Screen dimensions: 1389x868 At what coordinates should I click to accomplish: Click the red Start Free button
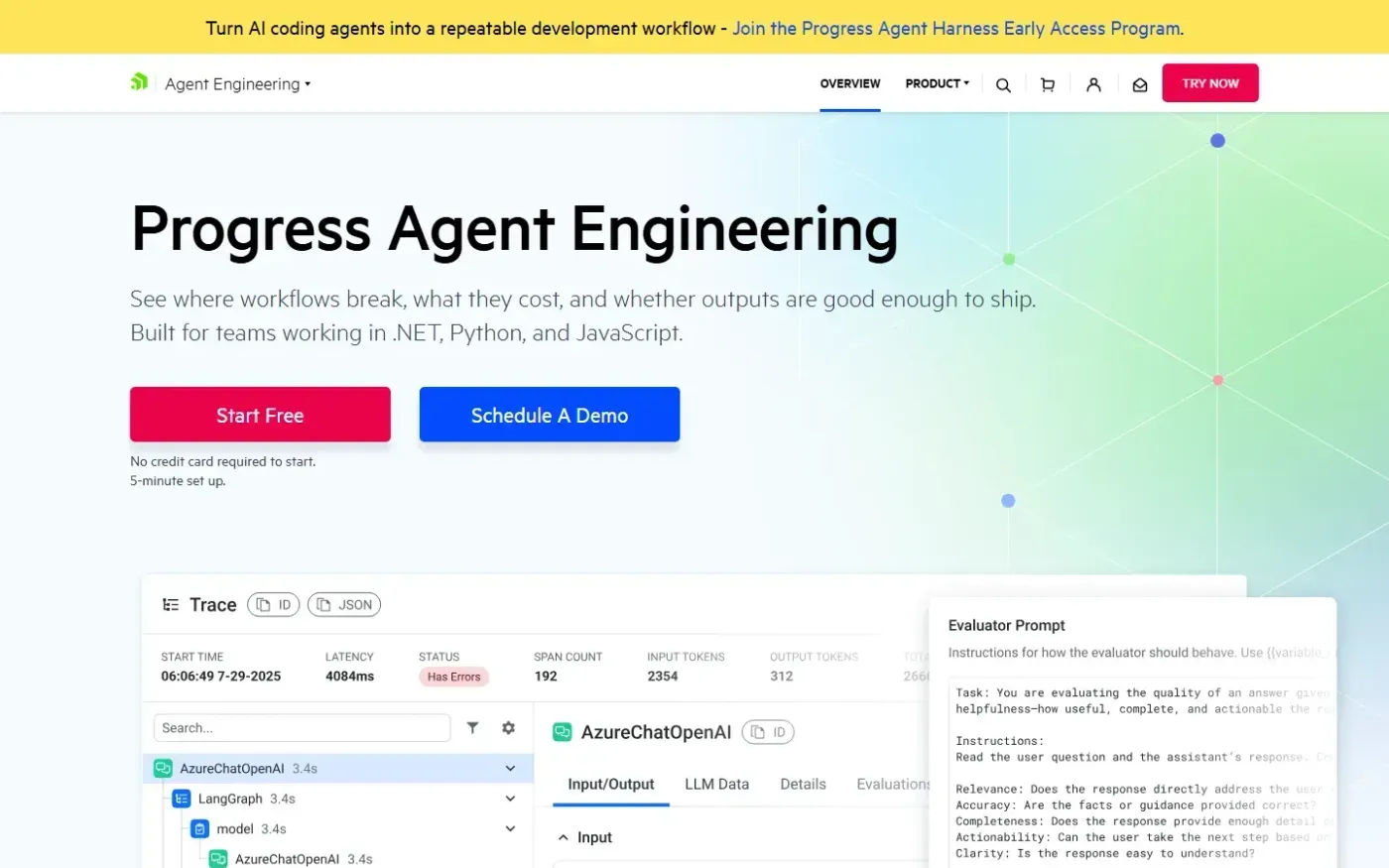260,415
